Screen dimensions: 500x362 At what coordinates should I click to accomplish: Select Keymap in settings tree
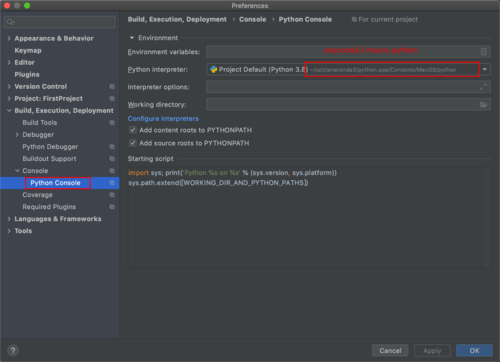[x=28, y=51]
